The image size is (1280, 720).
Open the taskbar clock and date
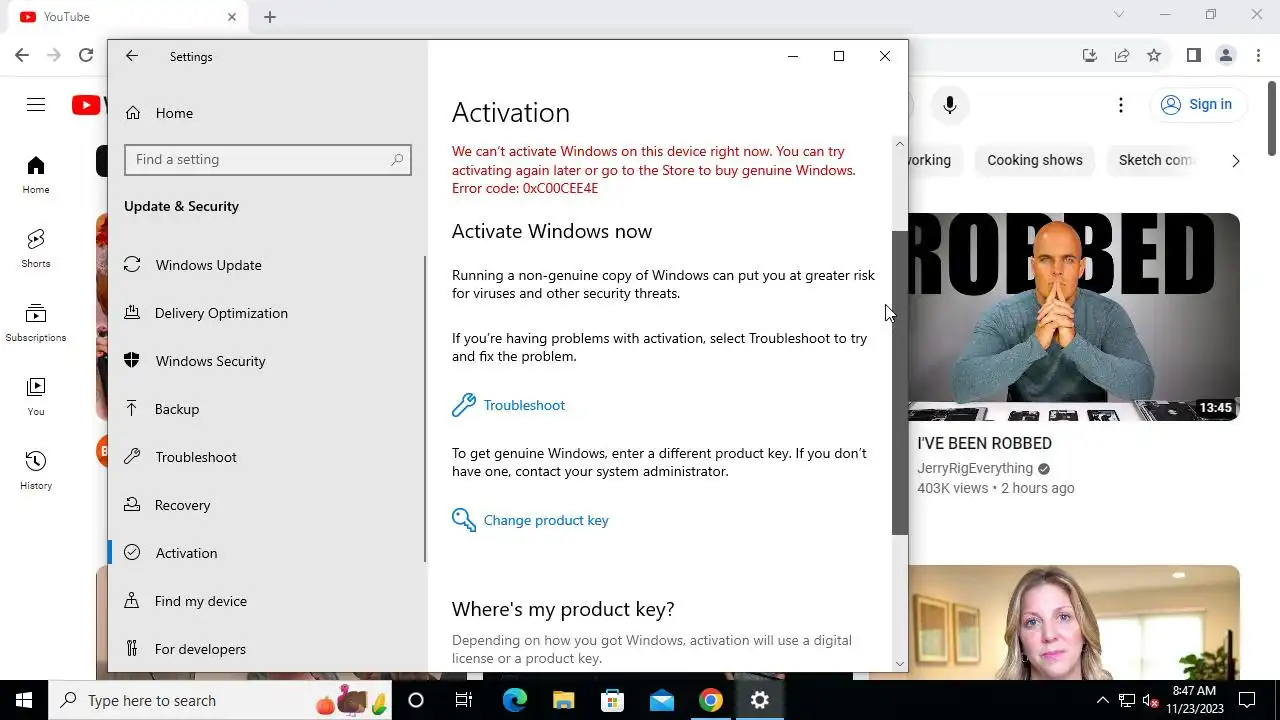coord(1194,700)
